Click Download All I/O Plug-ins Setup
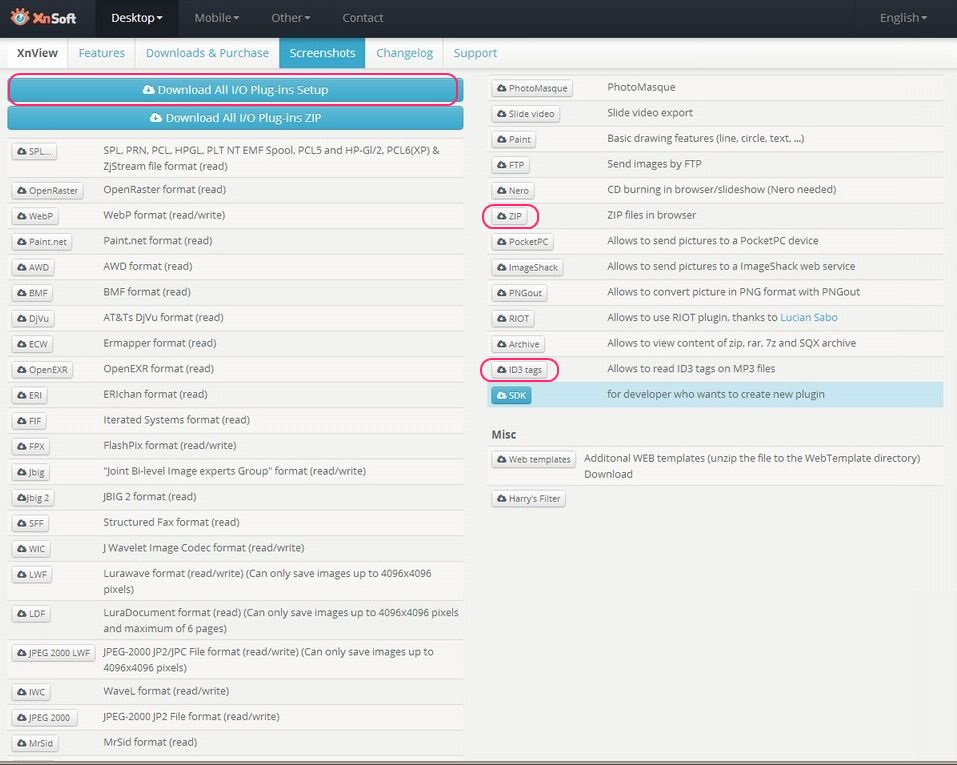This screenshot has height=765, width=957. click(235, 90)
